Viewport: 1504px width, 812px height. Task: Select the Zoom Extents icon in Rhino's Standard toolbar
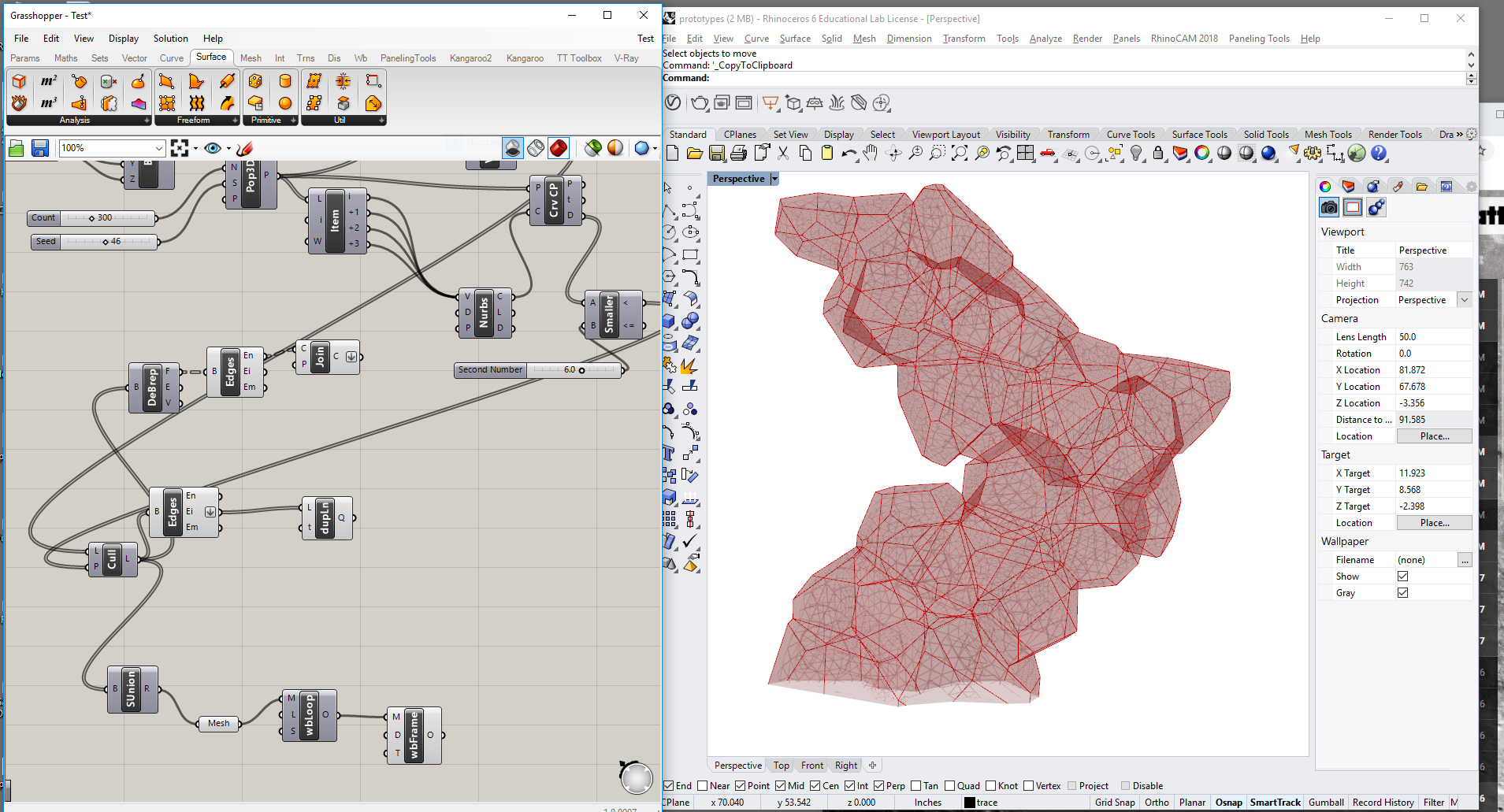click(x=960, y=154)
